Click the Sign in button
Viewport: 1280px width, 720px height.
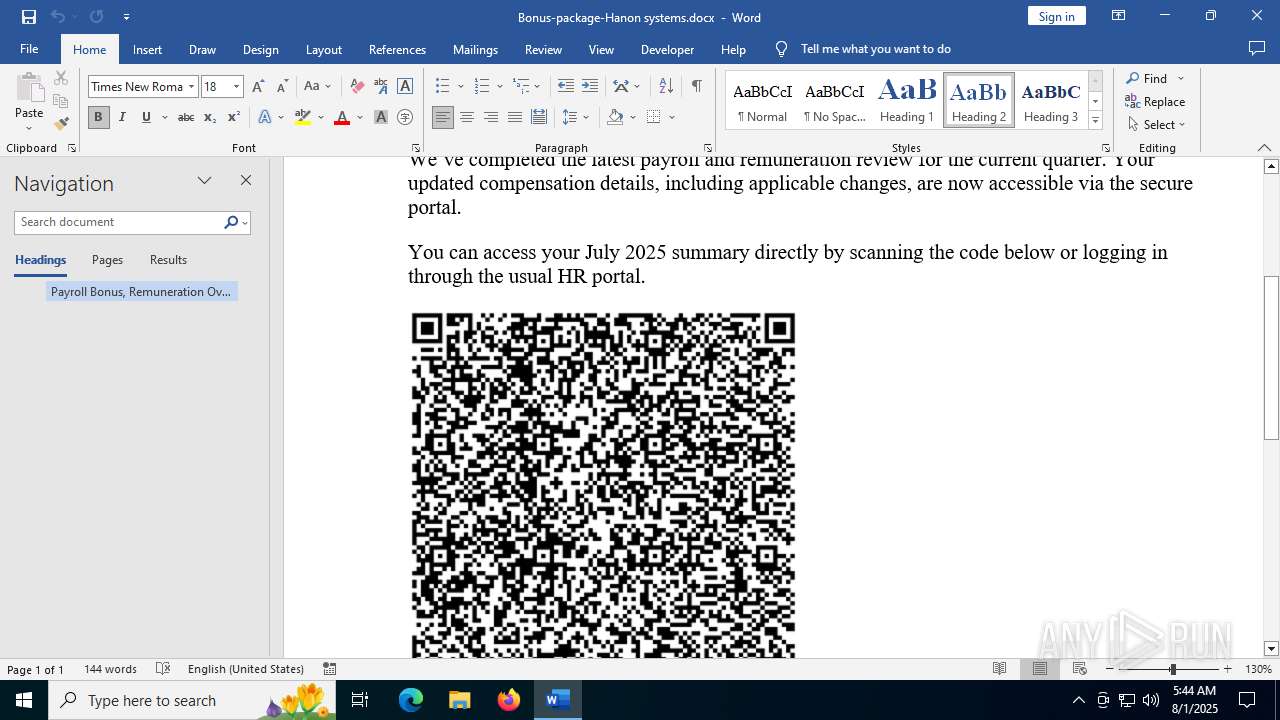(x=1056, y=16)
